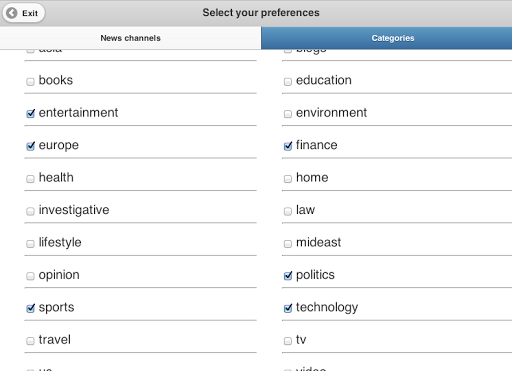Toggle the lifestyle checkbox on
The image size is (512, 371).
point(30,244)
